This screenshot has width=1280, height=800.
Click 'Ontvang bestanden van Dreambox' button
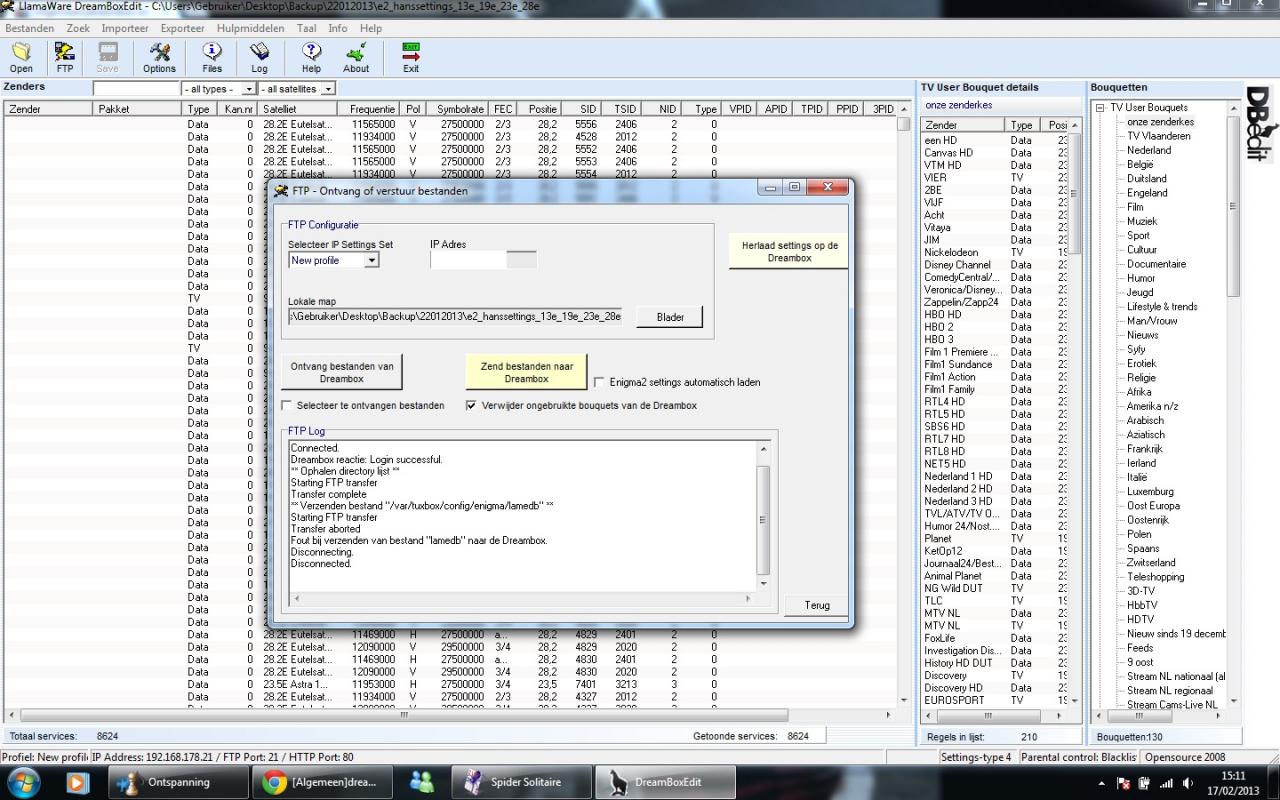[x=342, y=372]
